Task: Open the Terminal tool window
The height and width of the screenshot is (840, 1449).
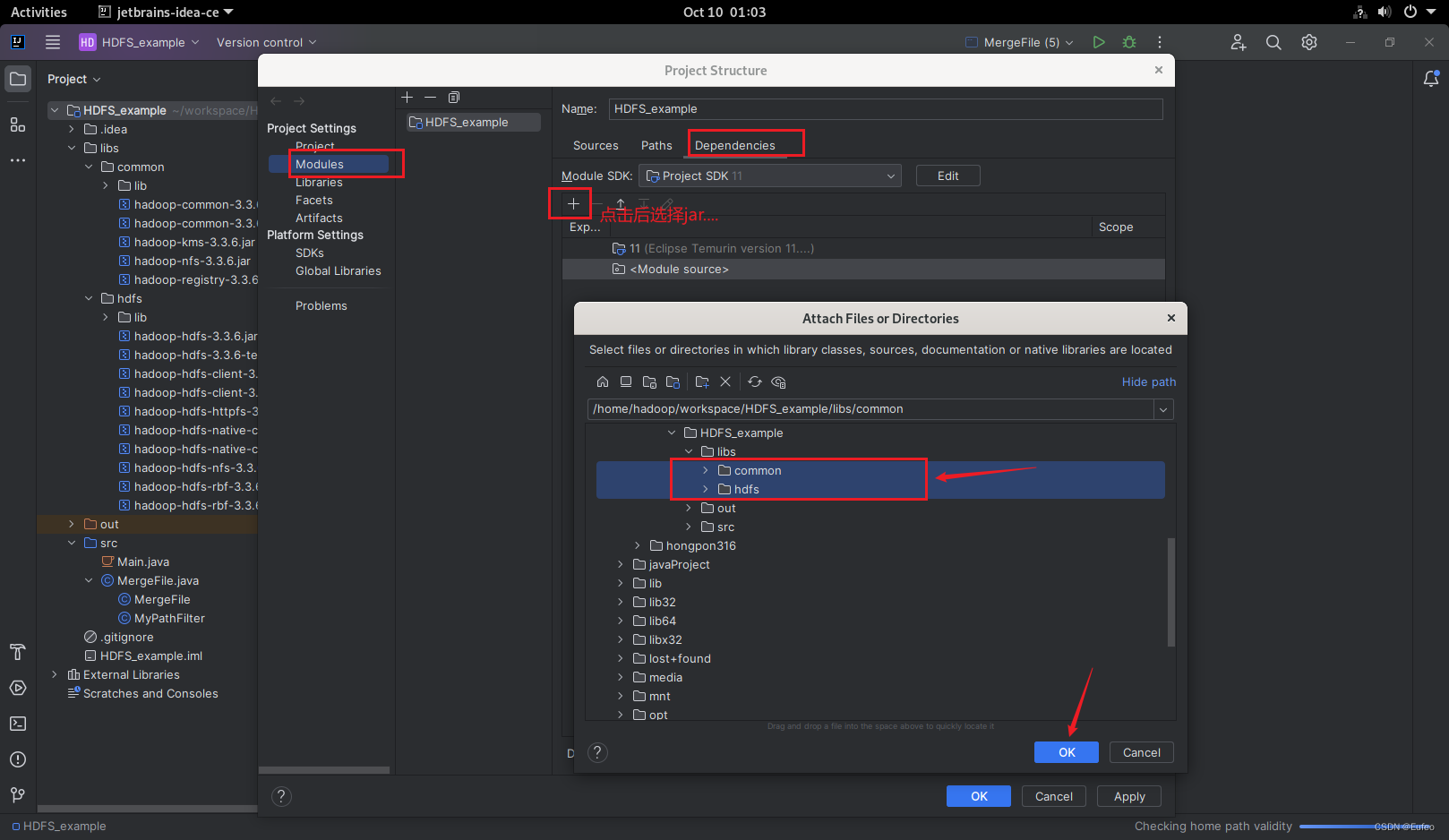Action: click(x=18, y=724)
